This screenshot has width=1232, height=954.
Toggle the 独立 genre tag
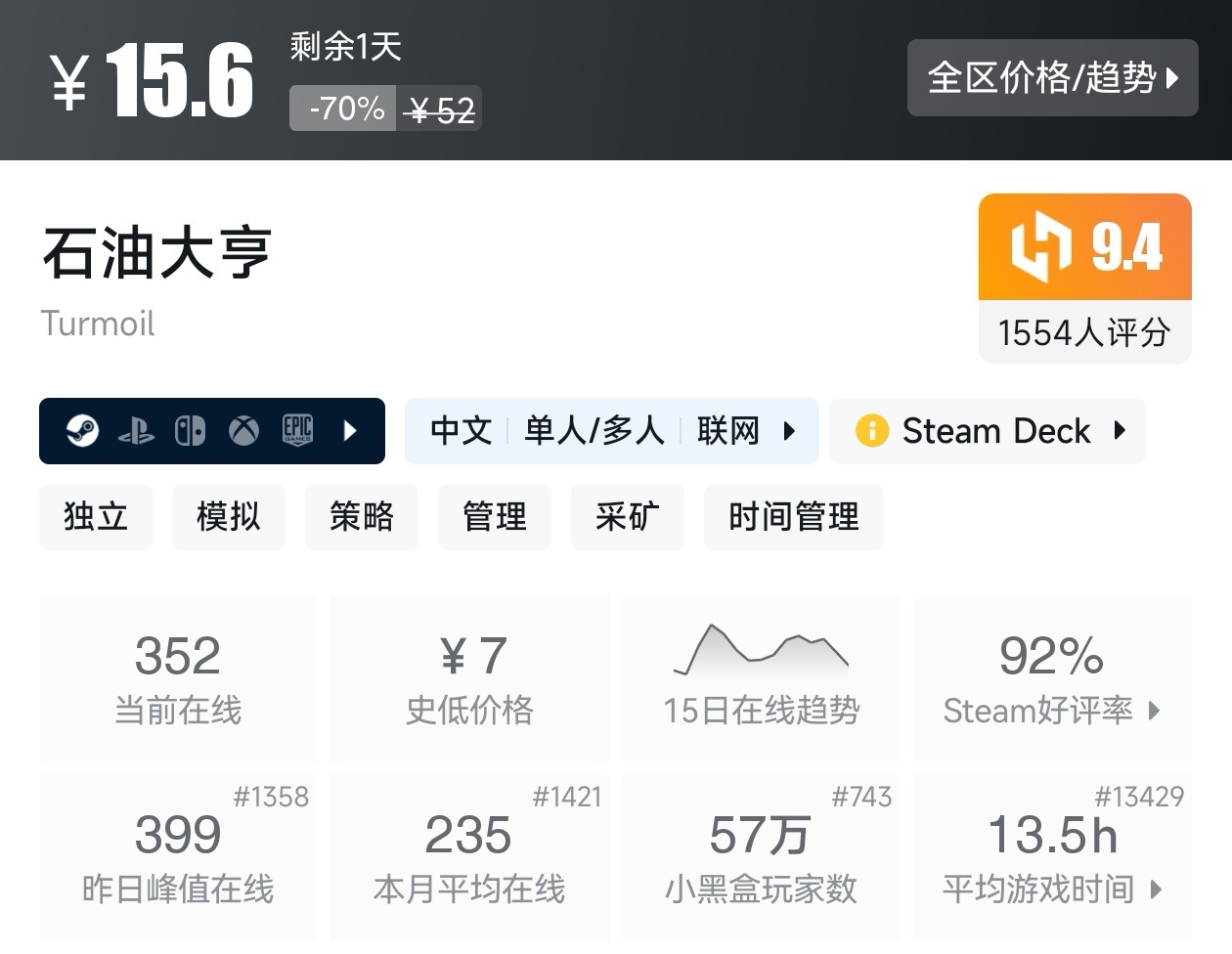(96, 517)
